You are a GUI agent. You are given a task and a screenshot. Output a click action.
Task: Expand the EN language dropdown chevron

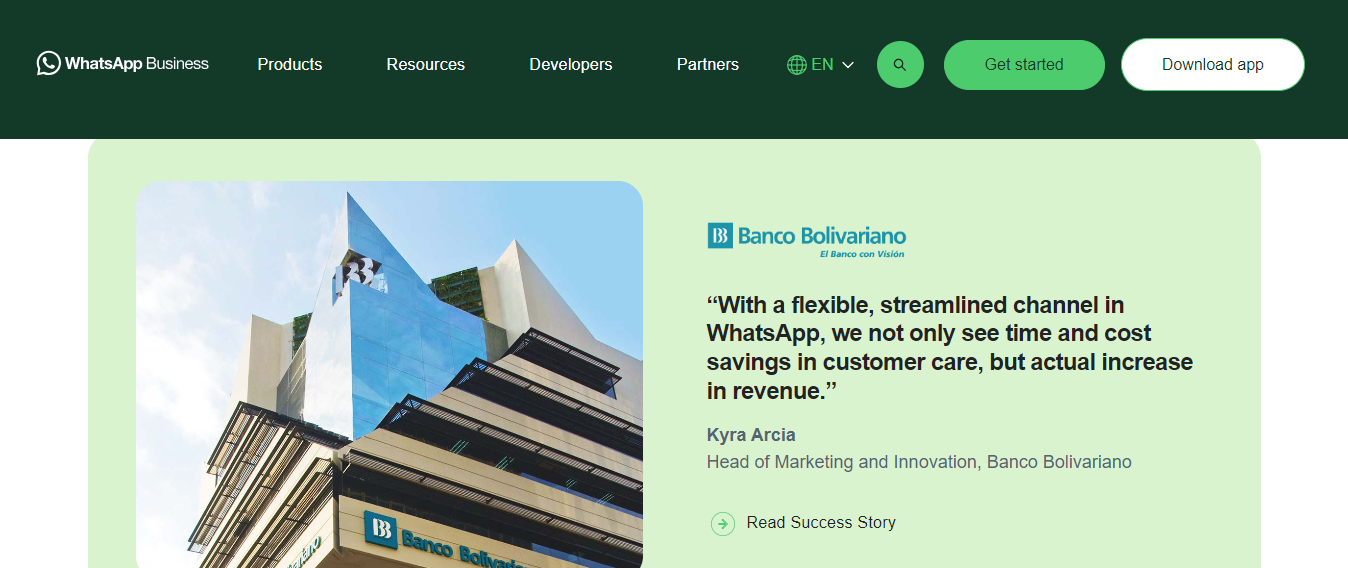[x=848, y=65]
